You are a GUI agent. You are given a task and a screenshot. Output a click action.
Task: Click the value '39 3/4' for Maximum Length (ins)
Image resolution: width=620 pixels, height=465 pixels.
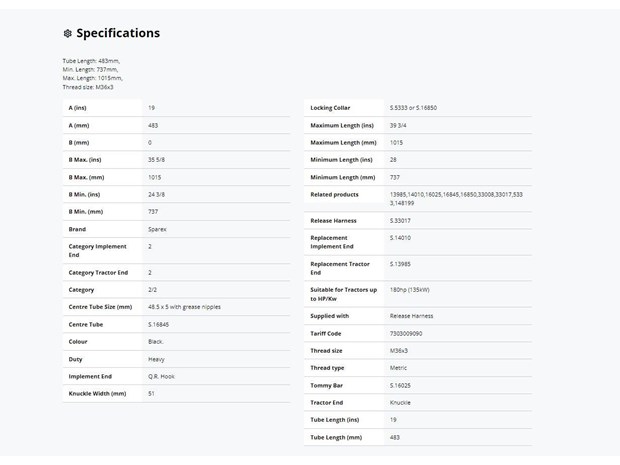click(398, 125)
